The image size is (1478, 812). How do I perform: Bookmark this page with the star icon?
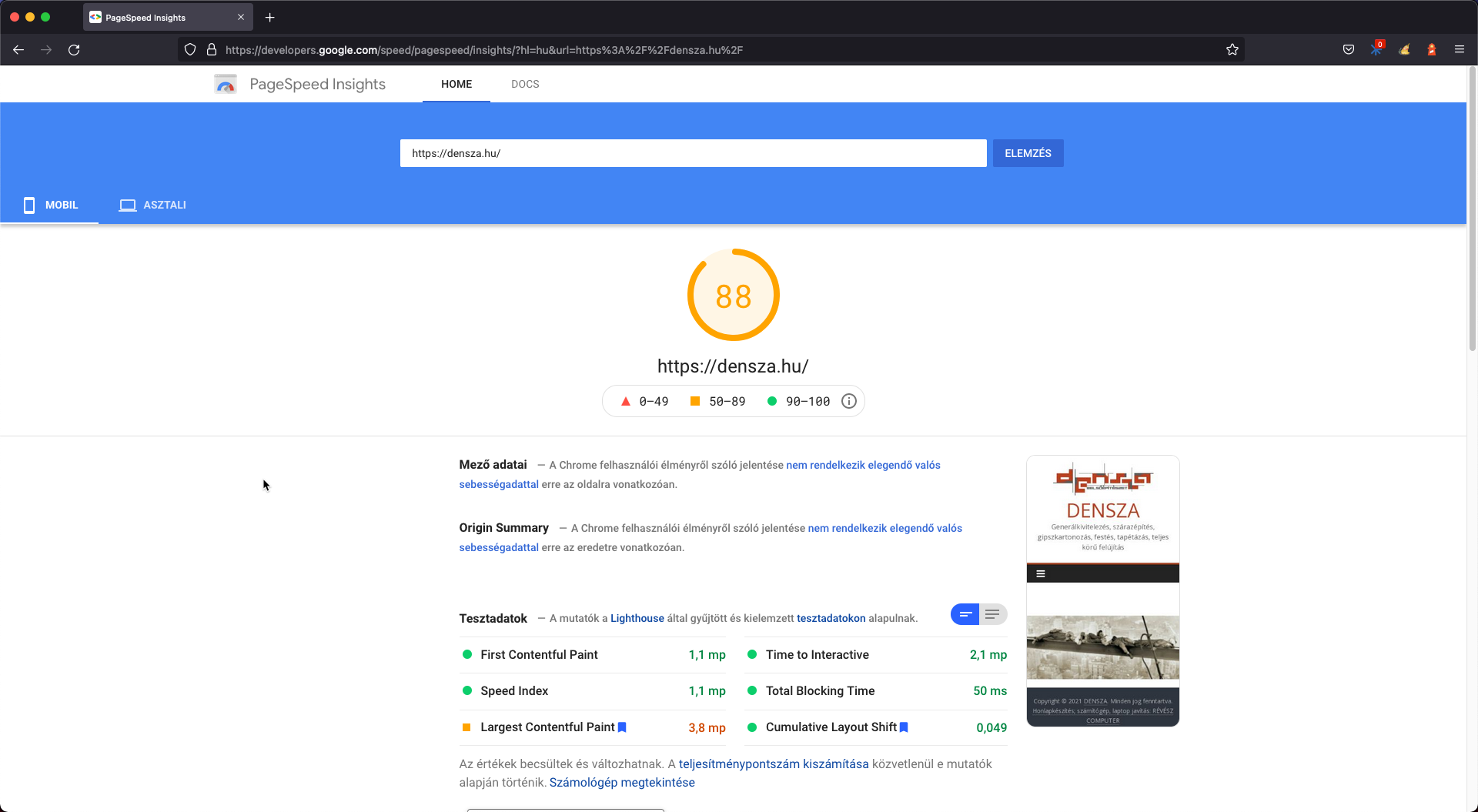[1232, 50]
